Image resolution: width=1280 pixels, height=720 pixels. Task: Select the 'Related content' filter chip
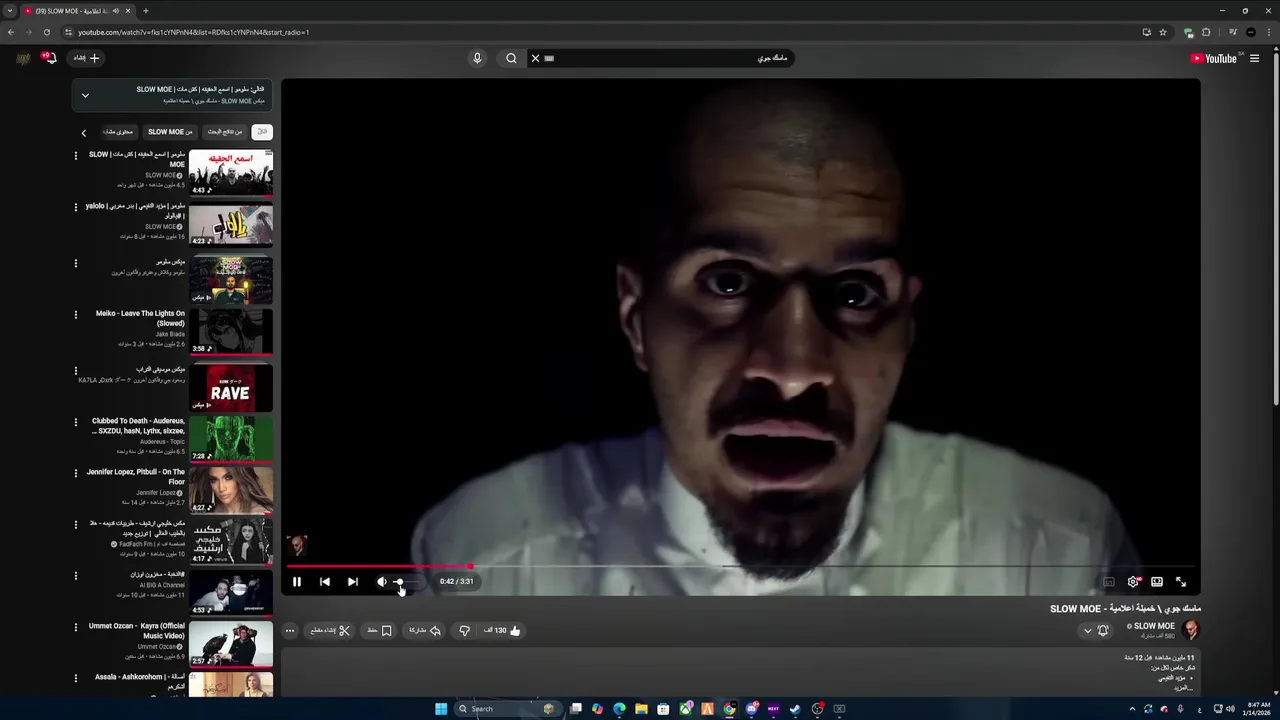118,132
